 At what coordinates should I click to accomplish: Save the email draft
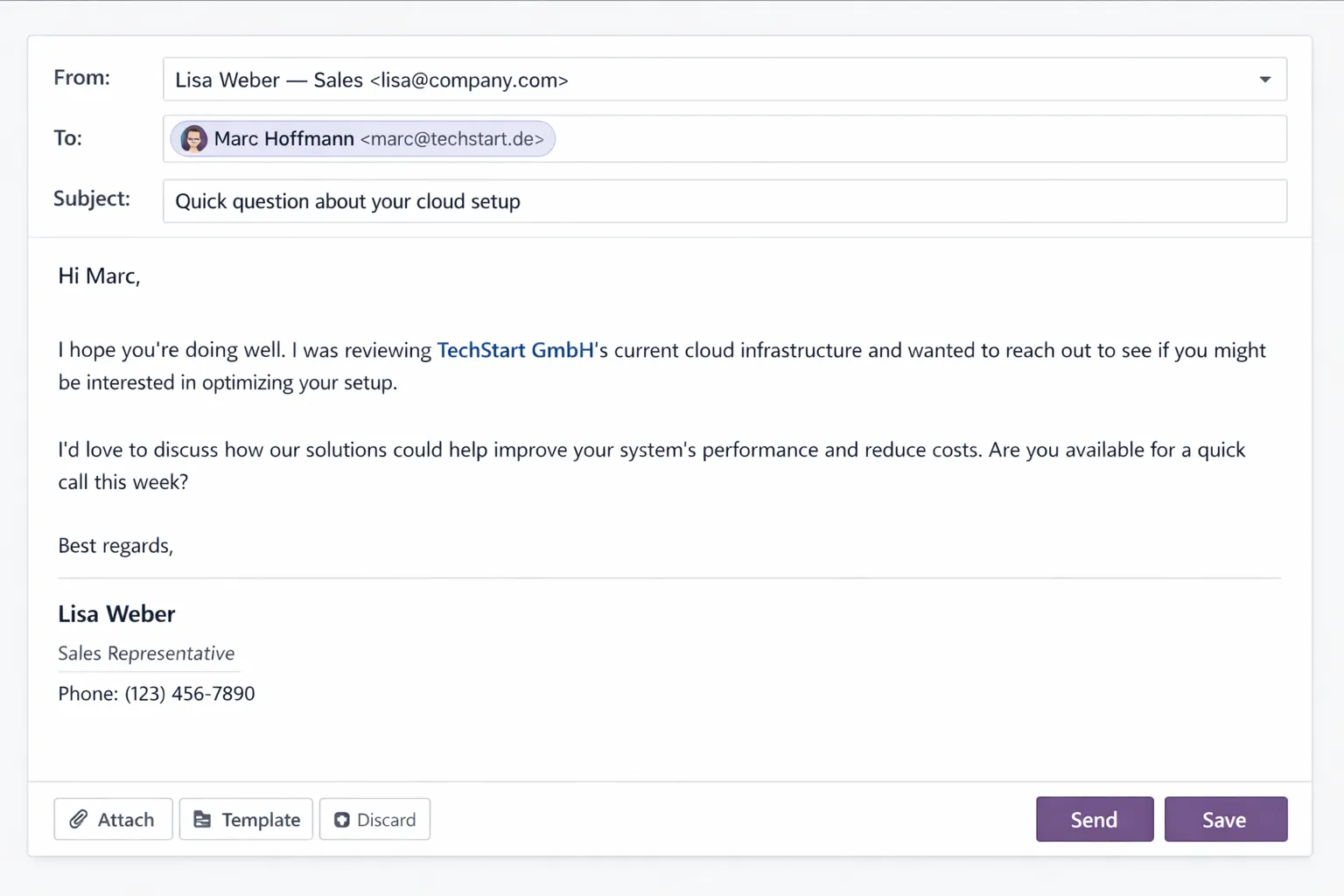pos(1225,819)
